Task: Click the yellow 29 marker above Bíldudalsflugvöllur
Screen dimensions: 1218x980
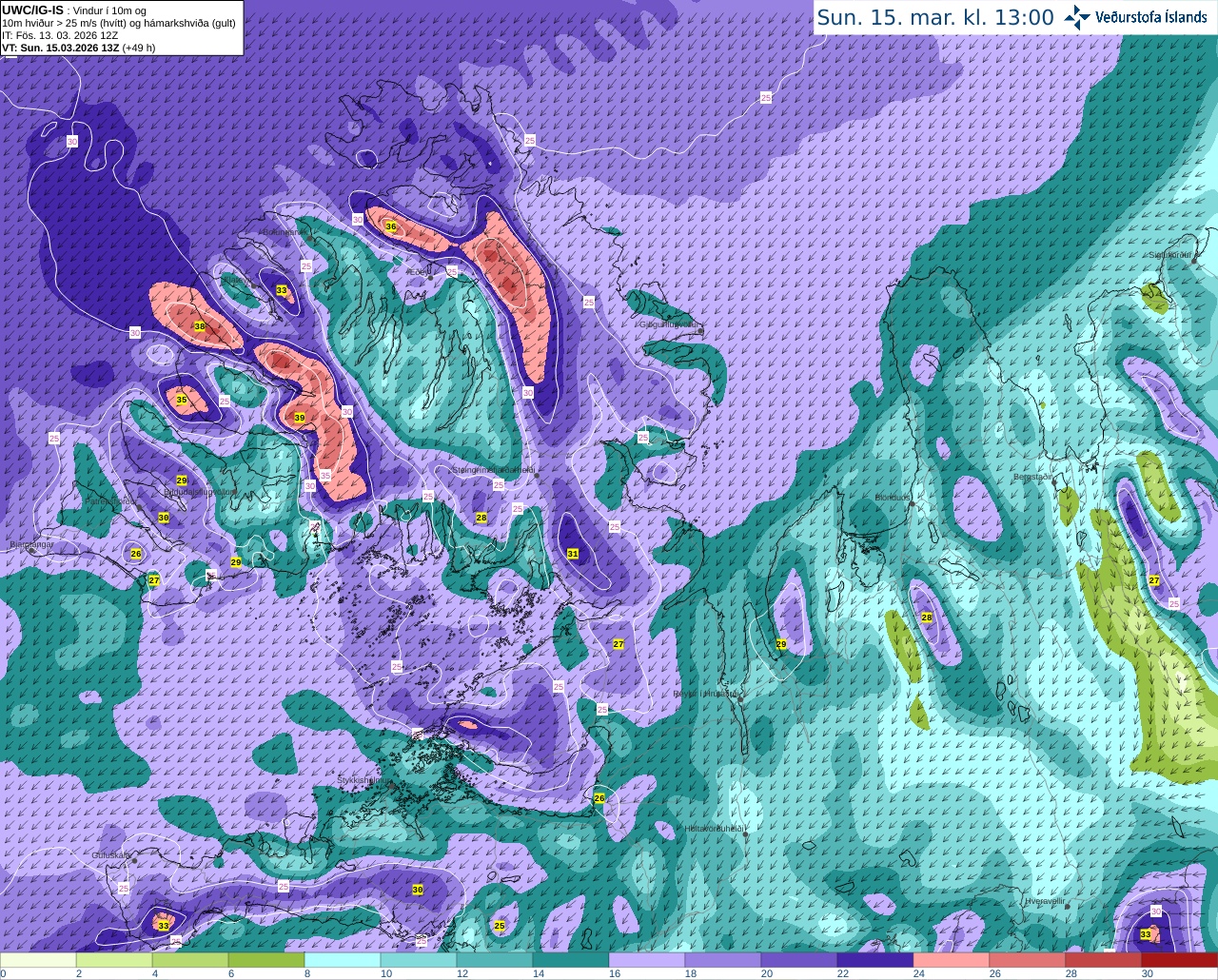Action: click(x=182, y=480)
